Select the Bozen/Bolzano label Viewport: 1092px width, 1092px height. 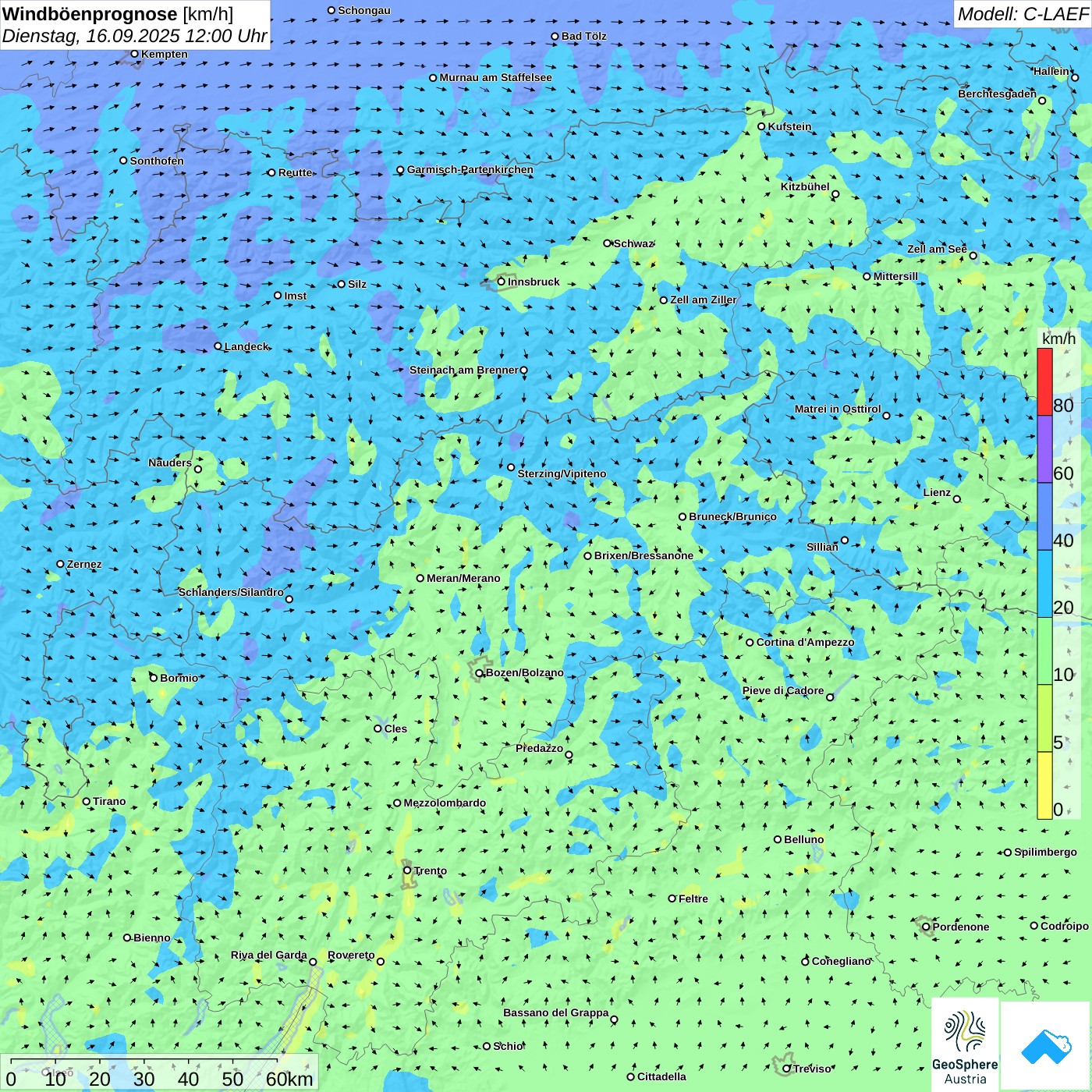524,672
